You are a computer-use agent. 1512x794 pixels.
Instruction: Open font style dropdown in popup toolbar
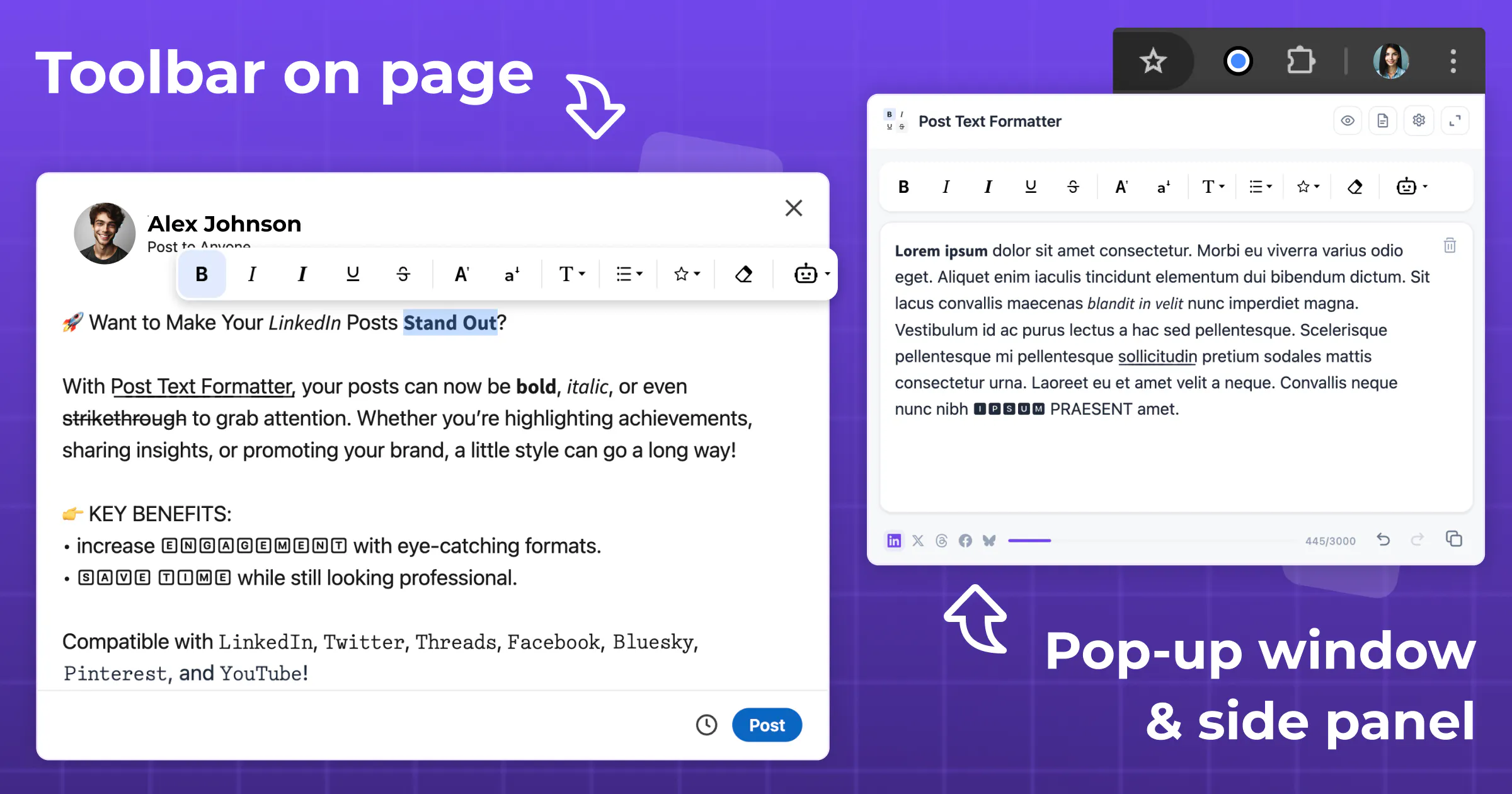click(x=1213, y=187)
